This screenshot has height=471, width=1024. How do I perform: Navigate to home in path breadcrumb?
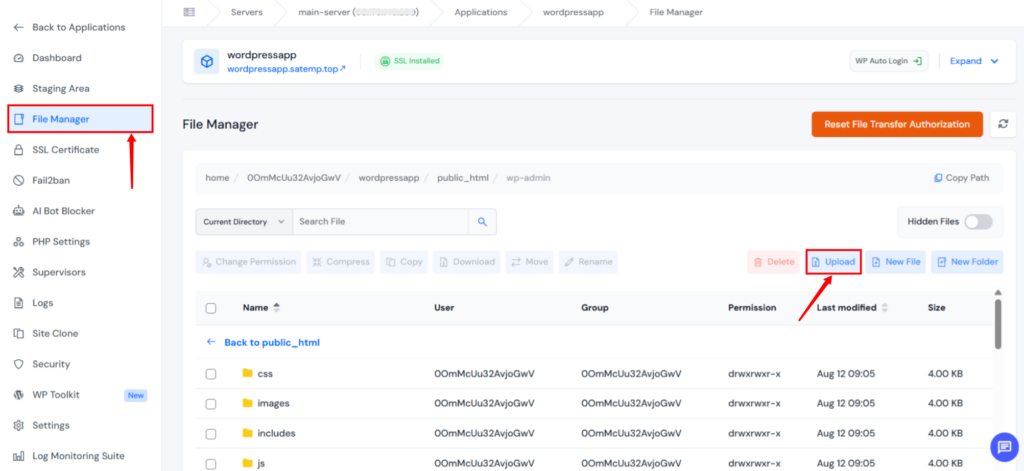(x=217, y=178)
